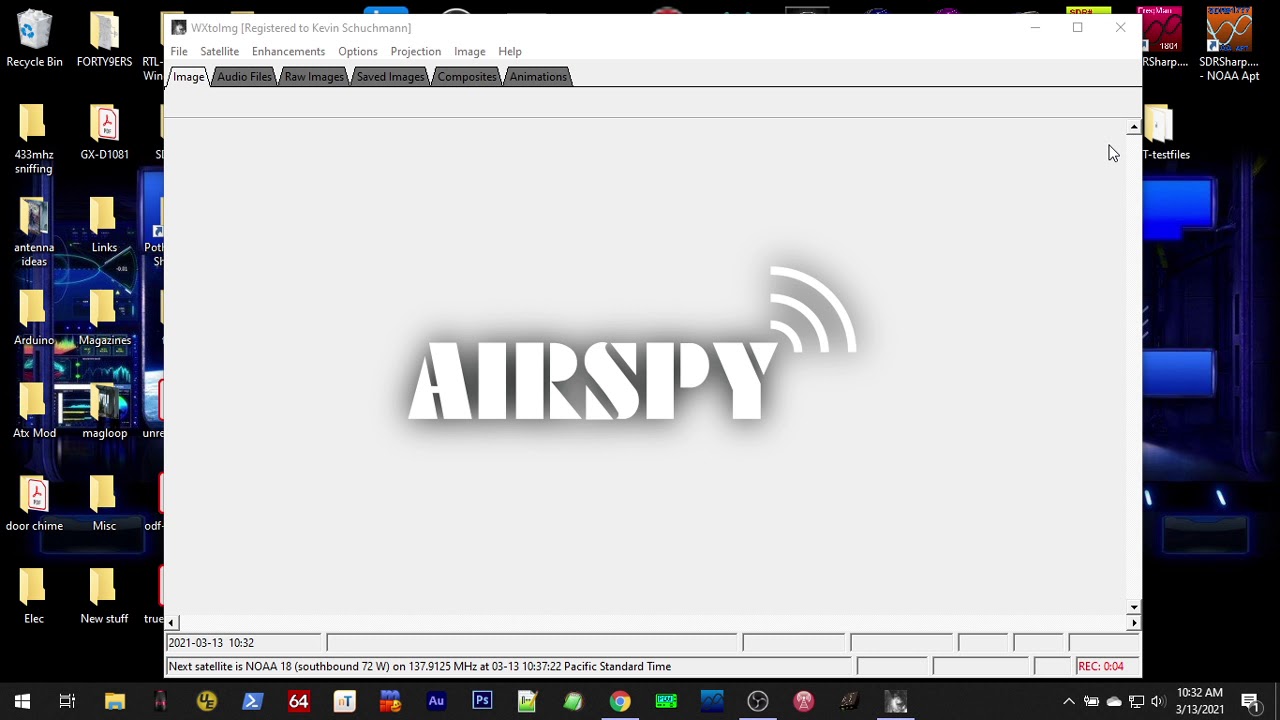
Task: Click the vertical scrollbar down arrow
Action: point(1133,607)
